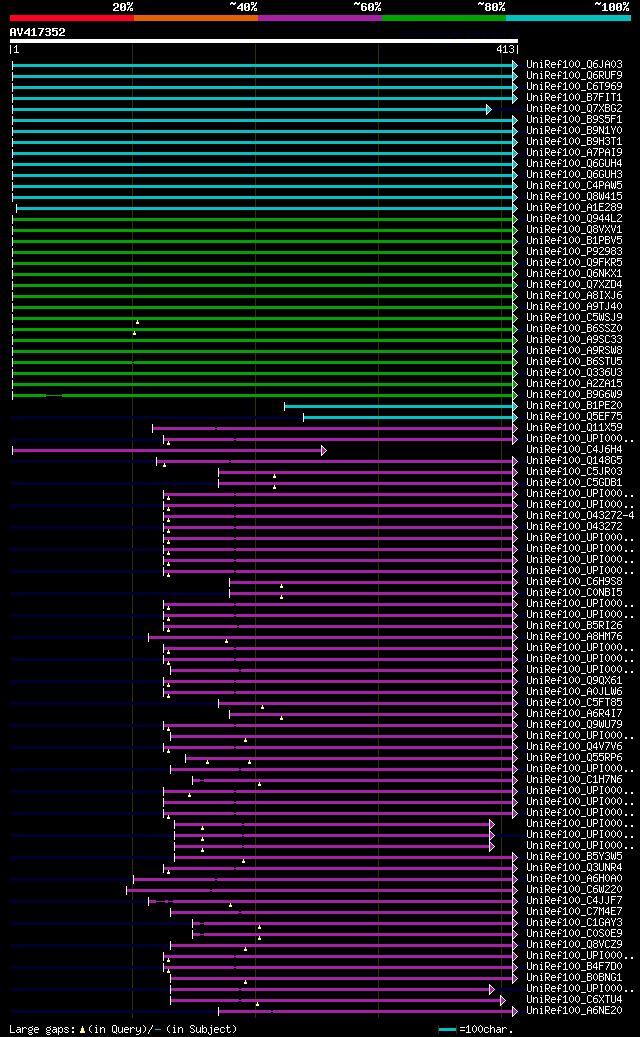Click the UniRef100_C0NBI5 label
Viewport: 640px width, 1037px height.
pos(574,593)
